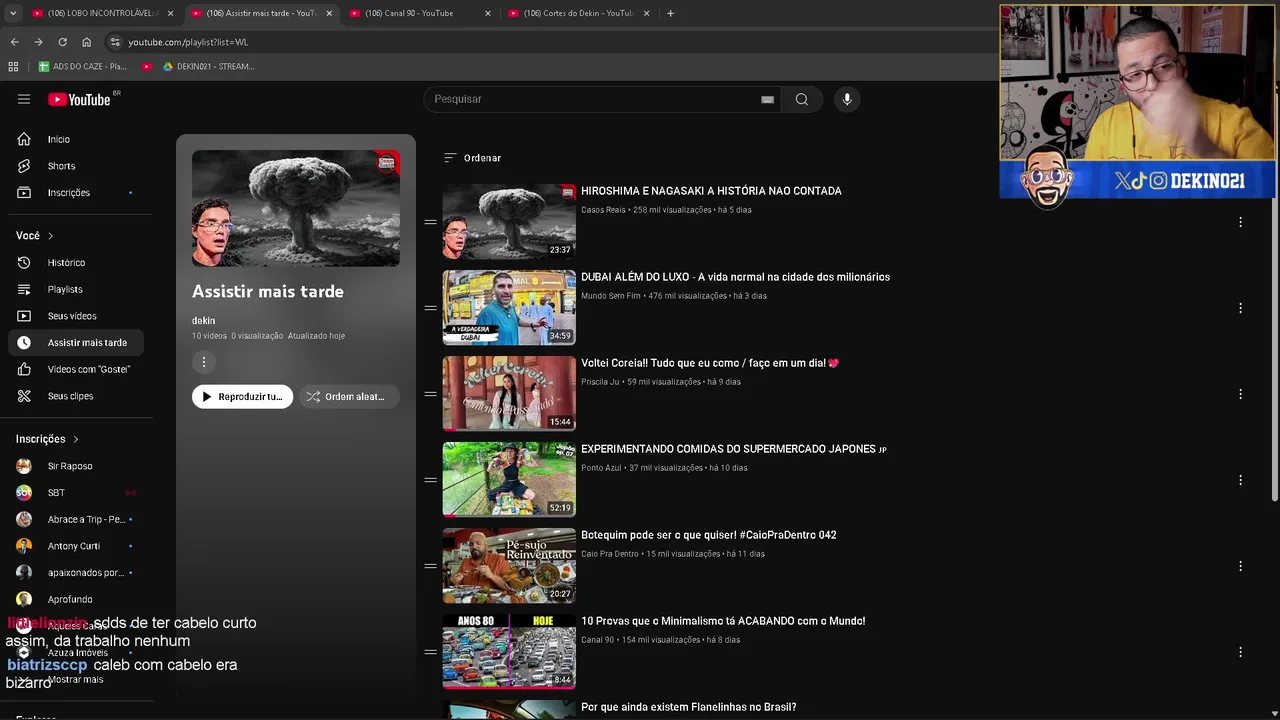Viewport: 1280px width, 720px height.
Task: Select the Assistir mais tarde browser tab
Action: point(261,13)
